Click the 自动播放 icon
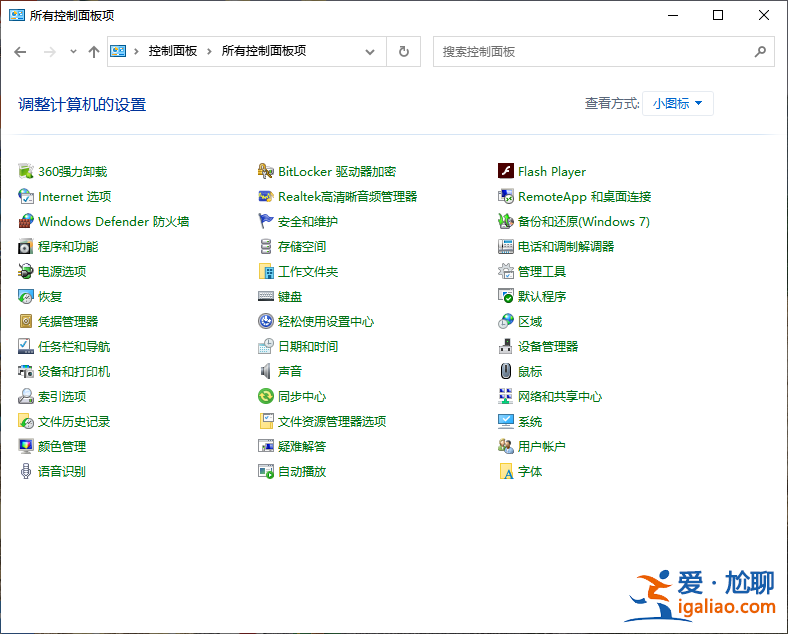788x634 pixels. 265,471
